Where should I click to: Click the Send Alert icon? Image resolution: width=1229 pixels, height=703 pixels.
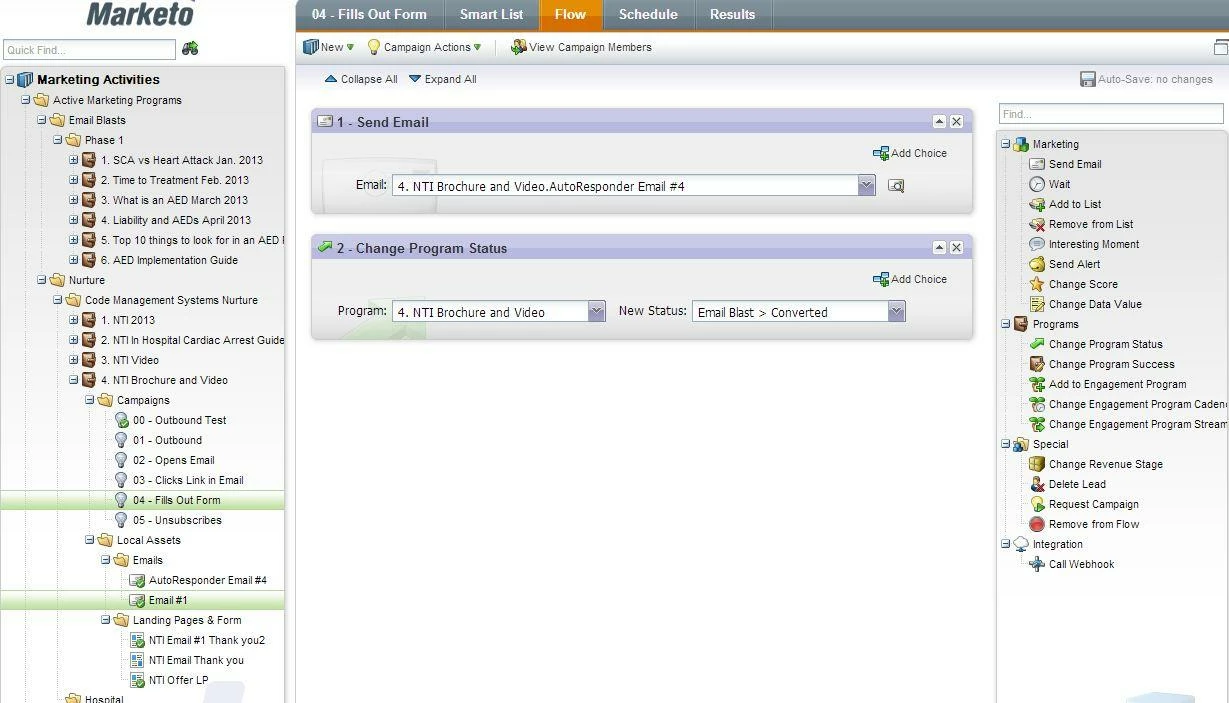click(x=1037, y=264)
